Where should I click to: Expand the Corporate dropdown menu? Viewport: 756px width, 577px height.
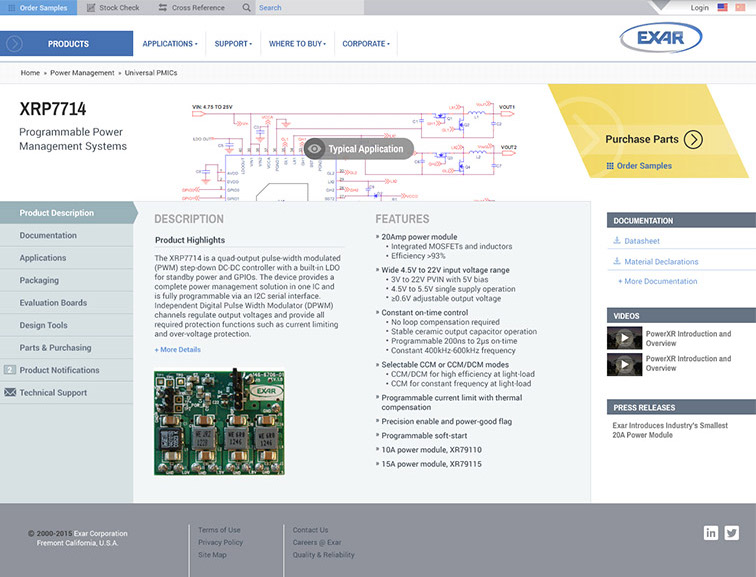[x=365, y=44]
